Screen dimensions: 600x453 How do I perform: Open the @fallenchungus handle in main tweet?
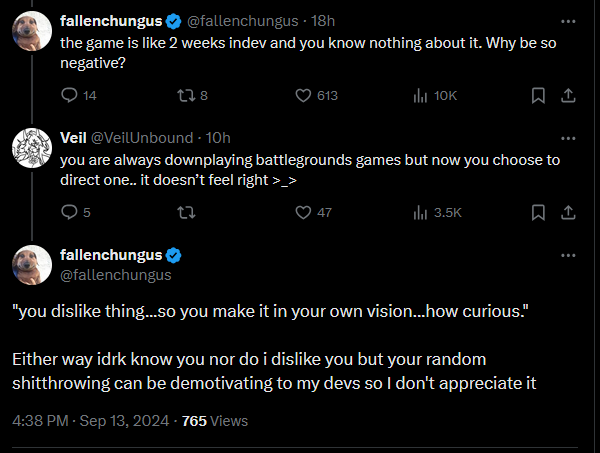(115, 275)
